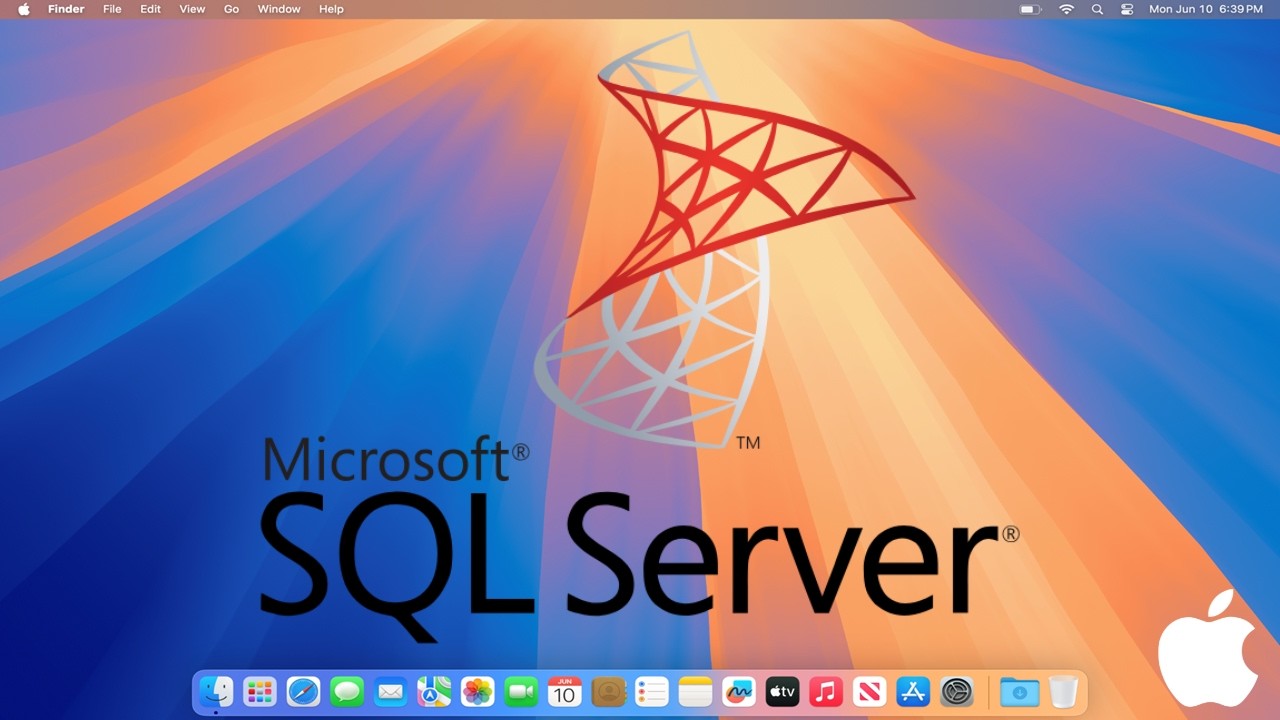Open the News app in Dock

click(x=869, y=691)
